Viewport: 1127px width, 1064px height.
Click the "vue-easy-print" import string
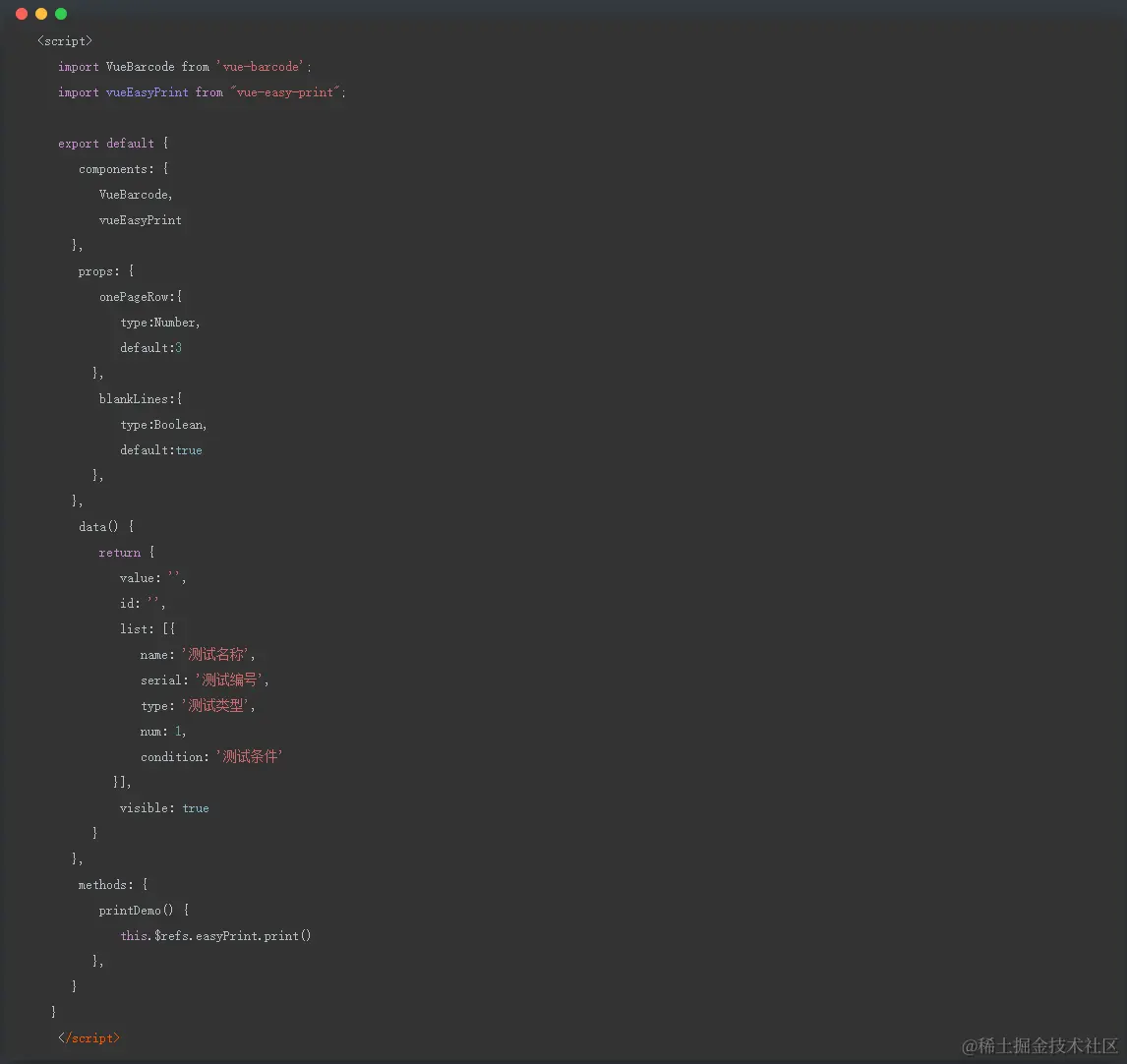[284, 92]
